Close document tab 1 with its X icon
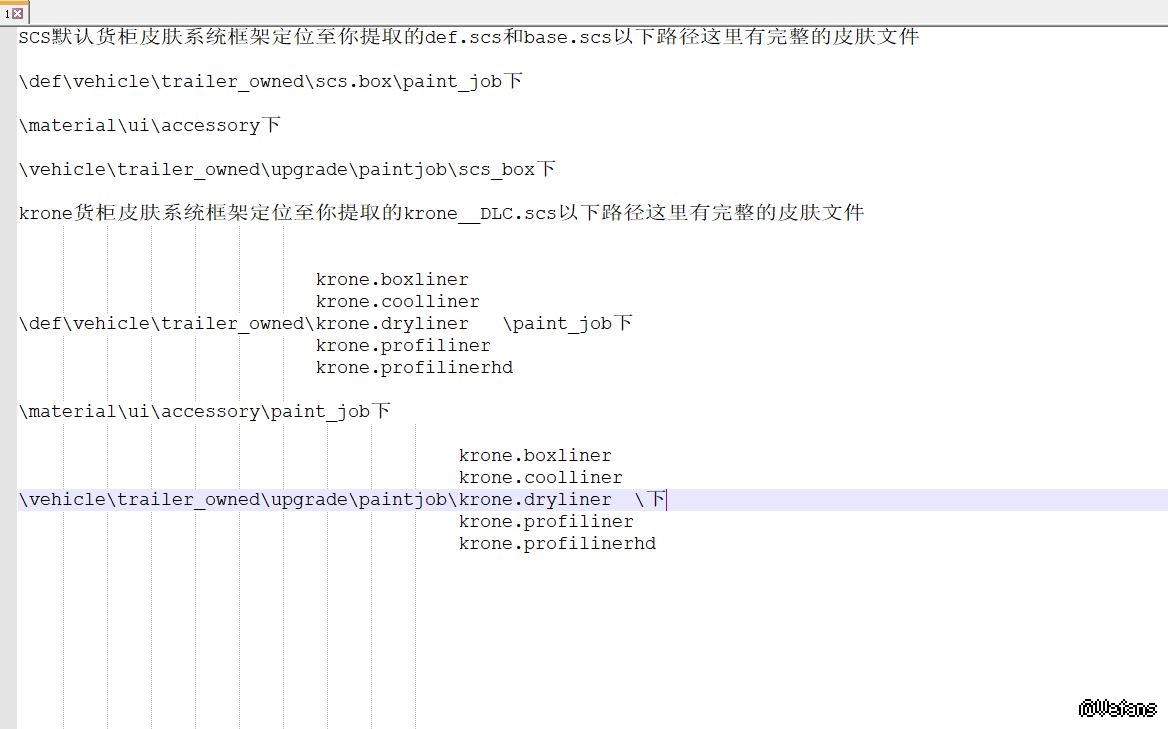1168x729 pixels. pyautogui.click(x=18, y=13)
